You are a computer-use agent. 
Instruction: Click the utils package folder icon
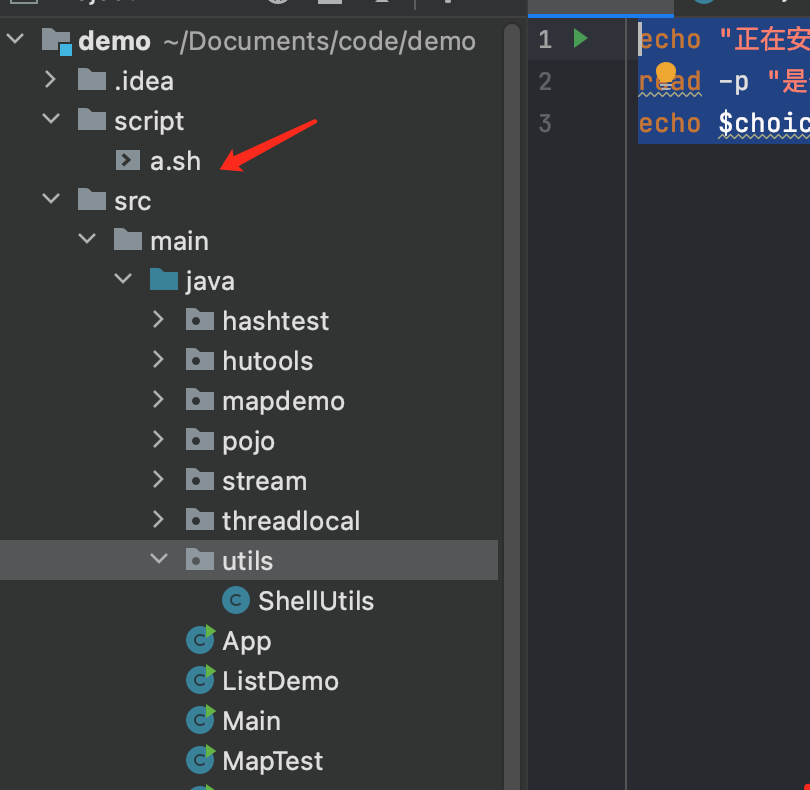[x=198, y=560]
